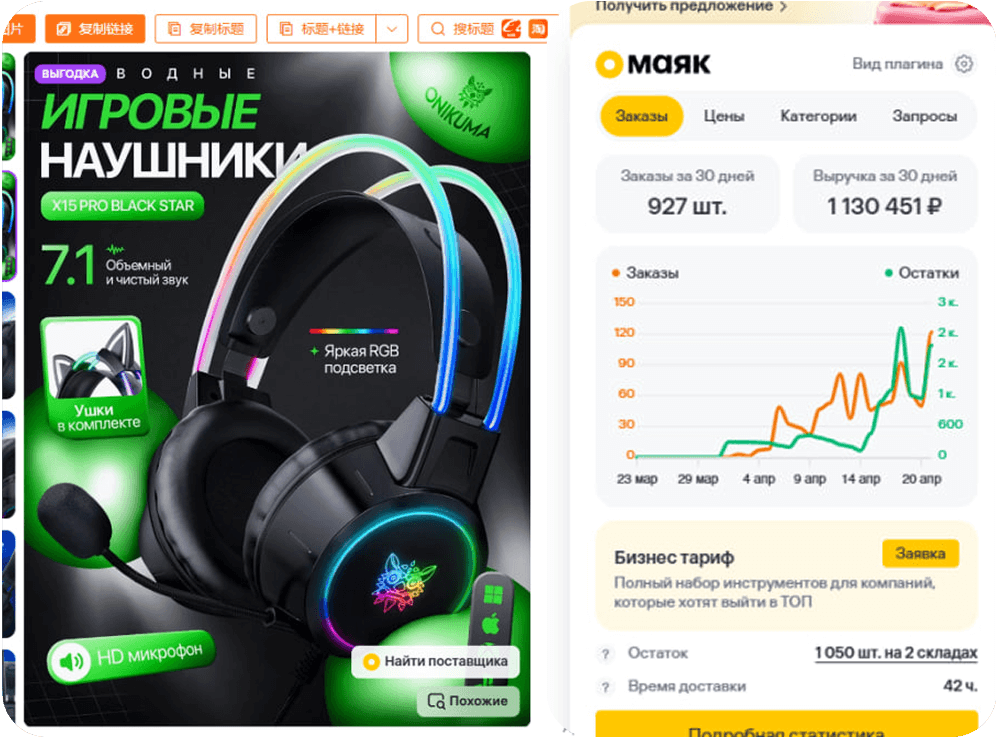Screen dimensions: 996x737
Task: Expand the 标题+链接 dropdown arrow
Action: coord(392,29)
